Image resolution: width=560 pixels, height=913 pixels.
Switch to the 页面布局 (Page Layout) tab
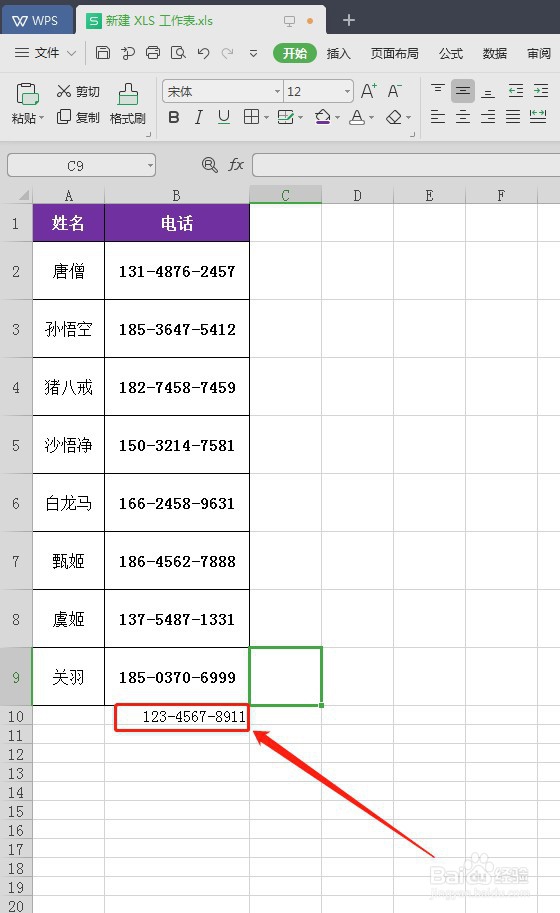(394, 54)
